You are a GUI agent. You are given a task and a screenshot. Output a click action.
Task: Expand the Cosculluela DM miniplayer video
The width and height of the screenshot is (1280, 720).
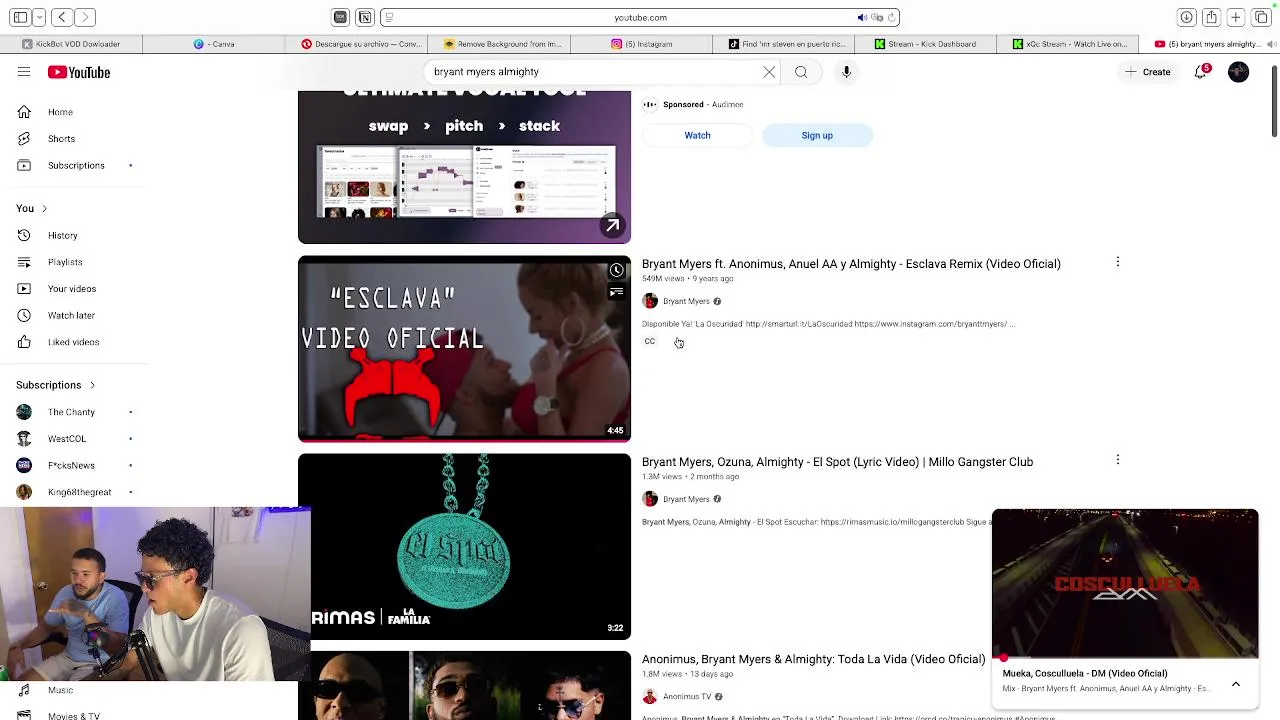[1125, 584]
